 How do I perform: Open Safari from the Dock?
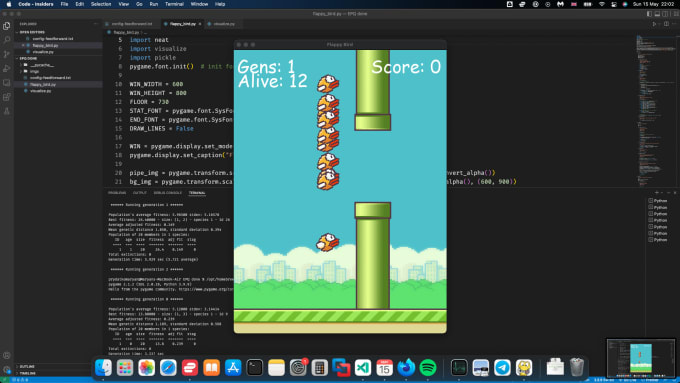(168, 368)
